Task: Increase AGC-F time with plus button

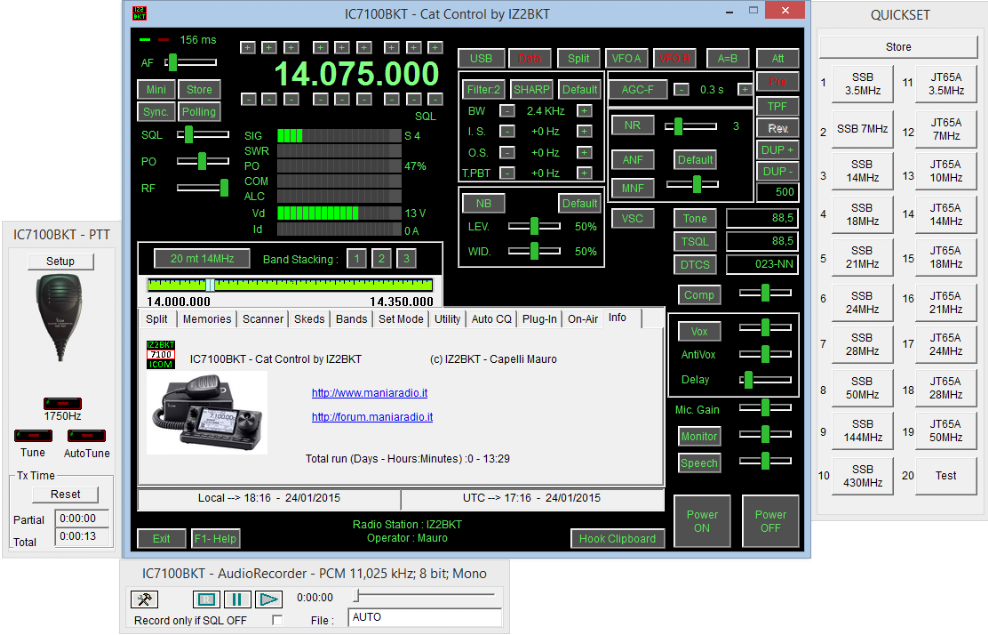Action: click(x=744, y=89)
